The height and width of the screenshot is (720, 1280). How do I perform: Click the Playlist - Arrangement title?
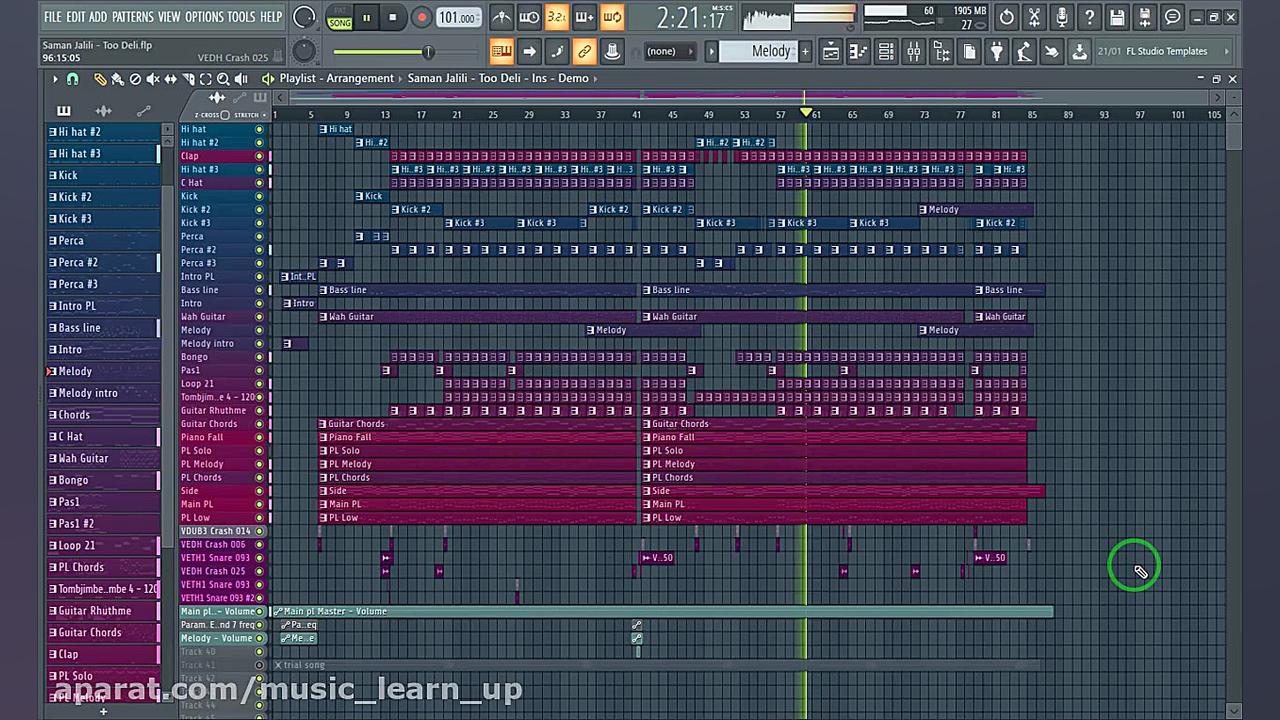pyautogui.click(x=336, y=78)
